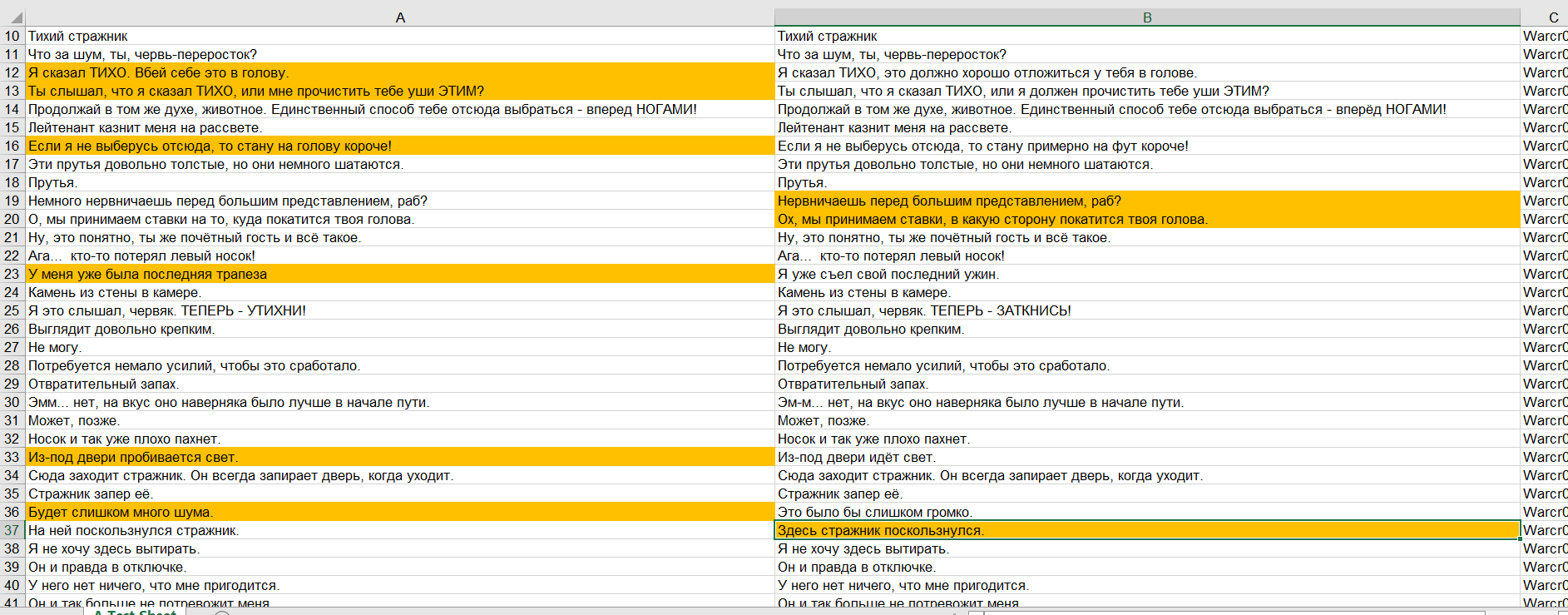Click cell A22 'Ага… кто-то потерял левый носок!'
The image size is (1568, 615).
pyautogui.click(x=400, y=255)
